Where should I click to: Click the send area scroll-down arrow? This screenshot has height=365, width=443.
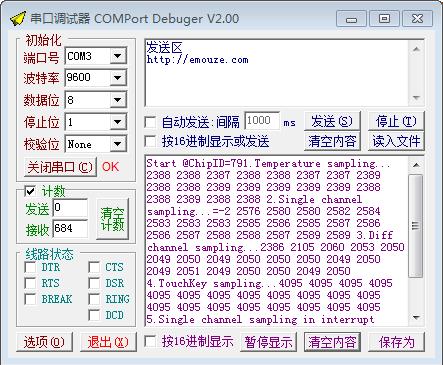click(416, 98)
